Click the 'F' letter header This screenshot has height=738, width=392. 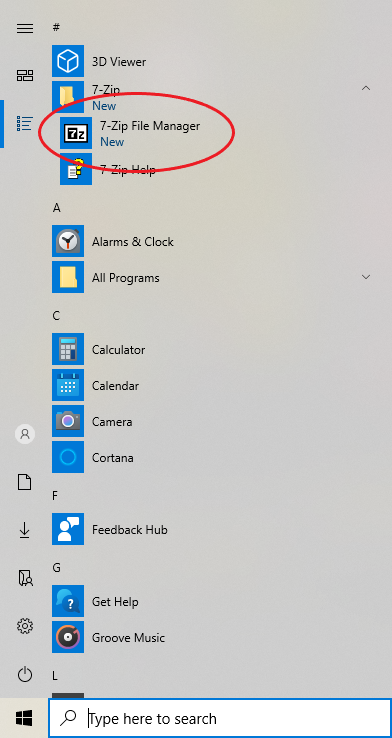(x=55, y=496)
